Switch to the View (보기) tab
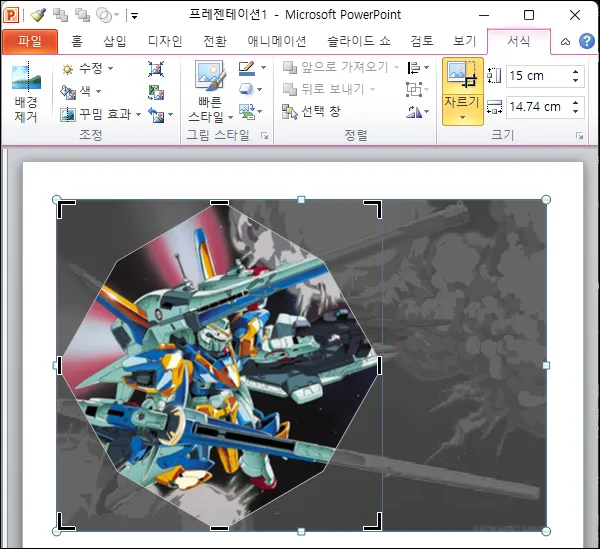The image size is (600, 549). point(465,41)
